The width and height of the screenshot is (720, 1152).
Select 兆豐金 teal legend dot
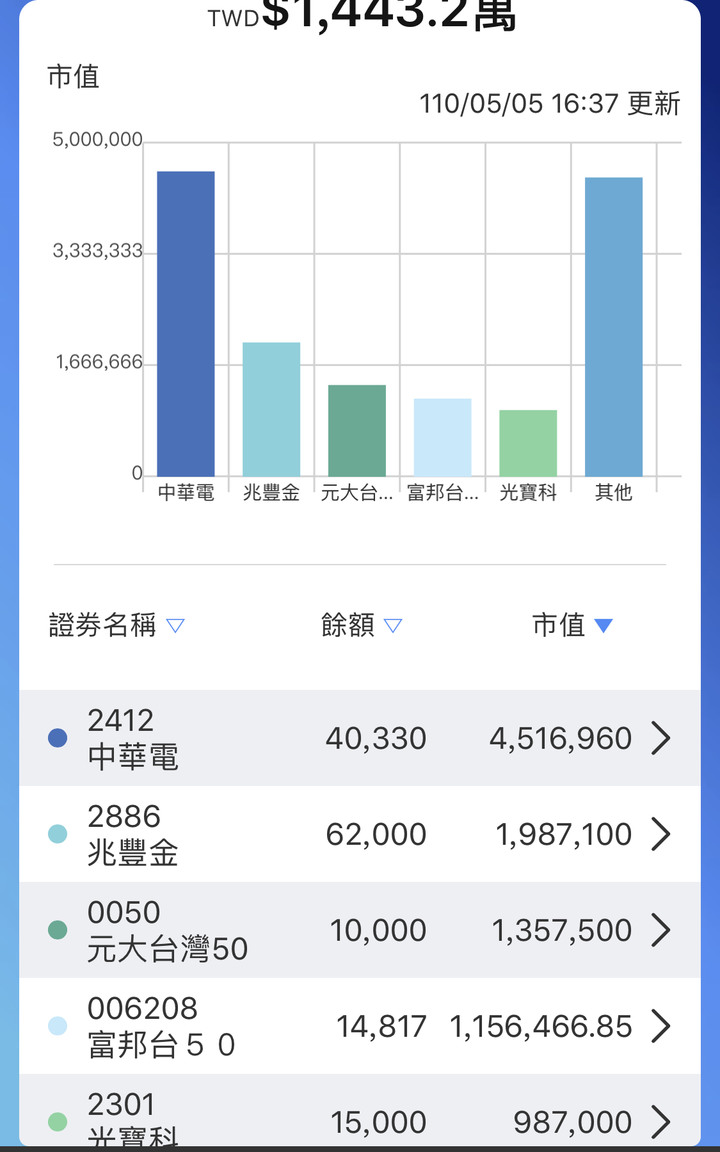pyautogui.click(x=57, y=834)
